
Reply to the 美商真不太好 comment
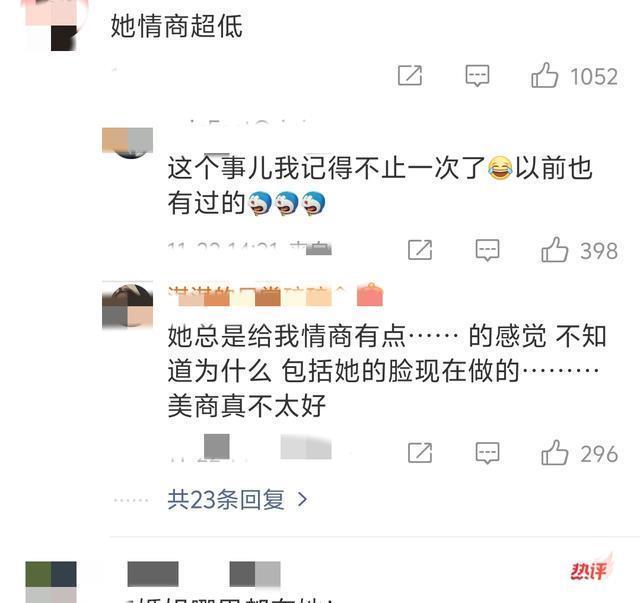pos(487,453)
